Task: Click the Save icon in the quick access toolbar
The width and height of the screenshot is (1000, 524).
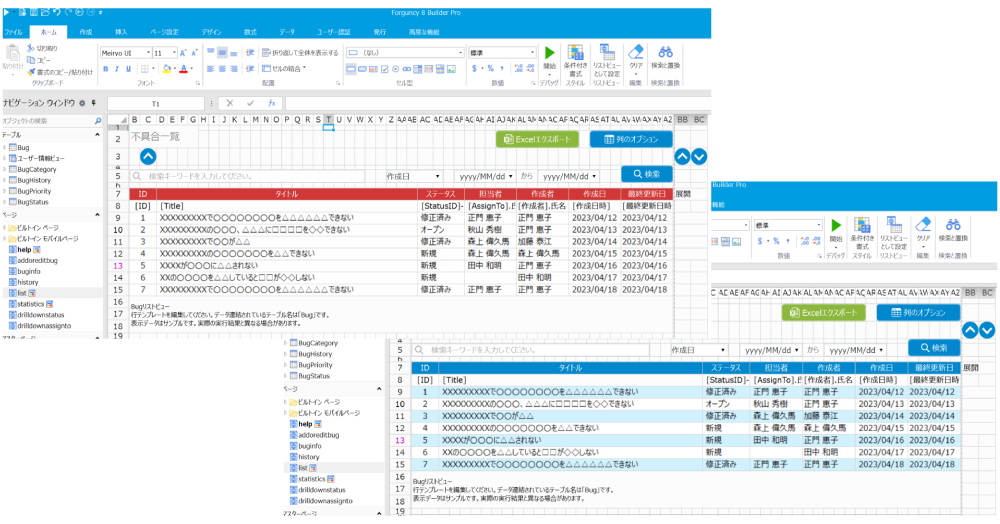Action: point(34,12)
